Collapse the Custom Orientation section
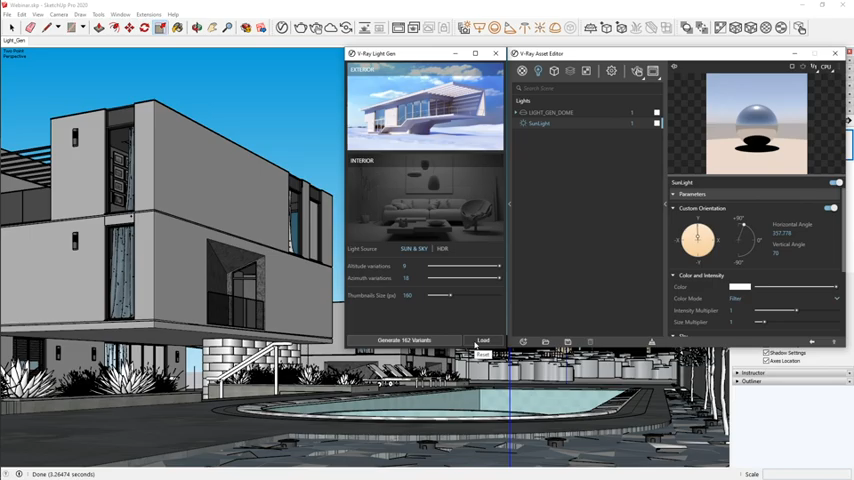The image size is (854, 480). click(673, 208)
